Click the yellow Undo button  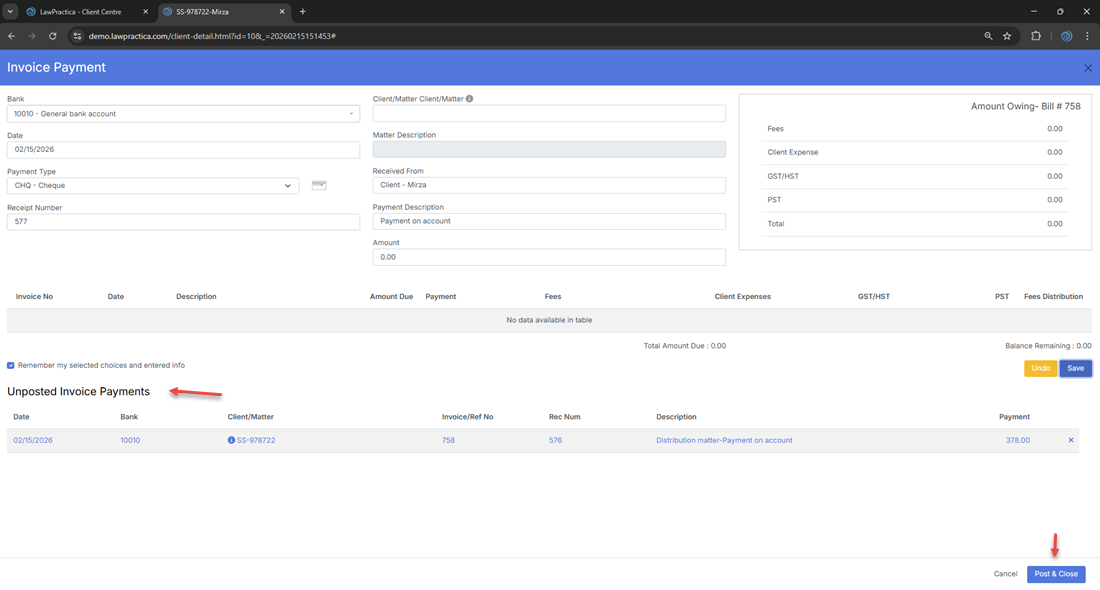(1040, 368)
